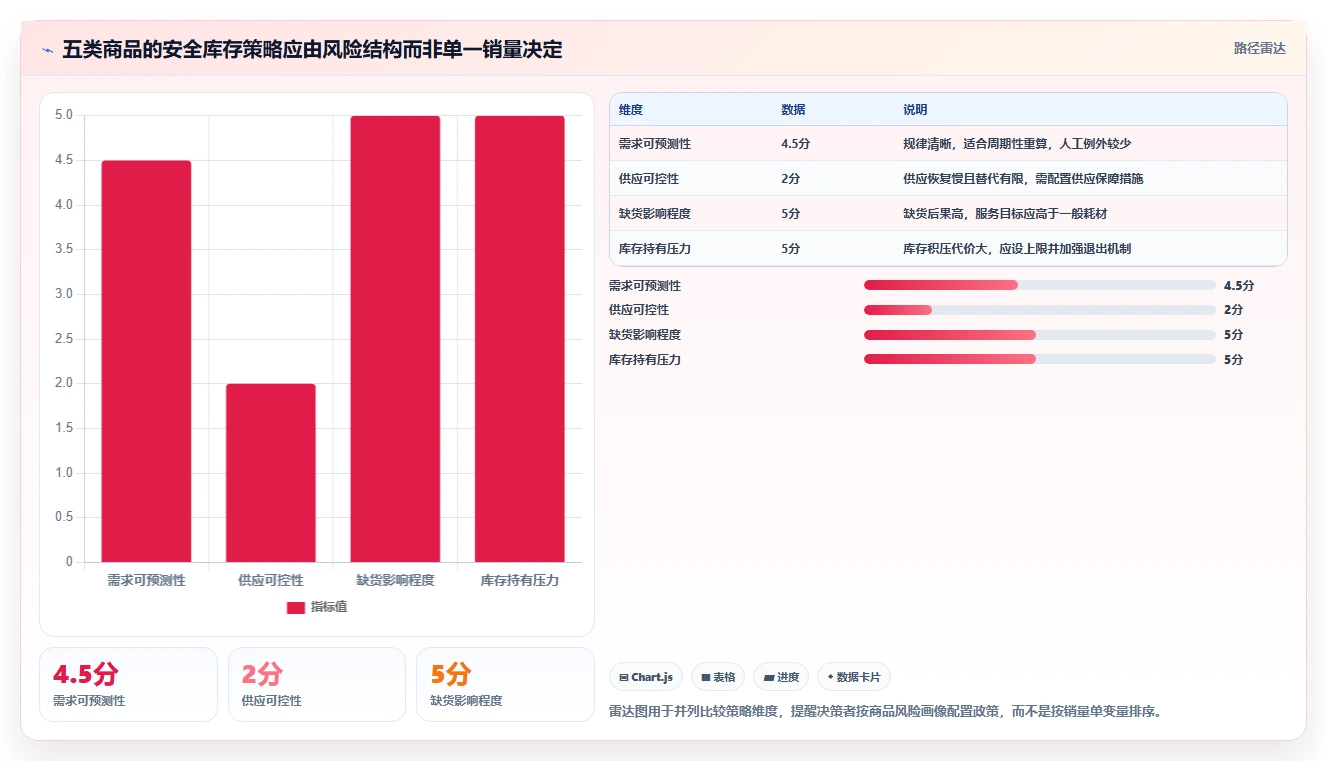Click 缺货后果高 description cell
Viewport: 1327px width, 761px height.
coord(1005,214)
